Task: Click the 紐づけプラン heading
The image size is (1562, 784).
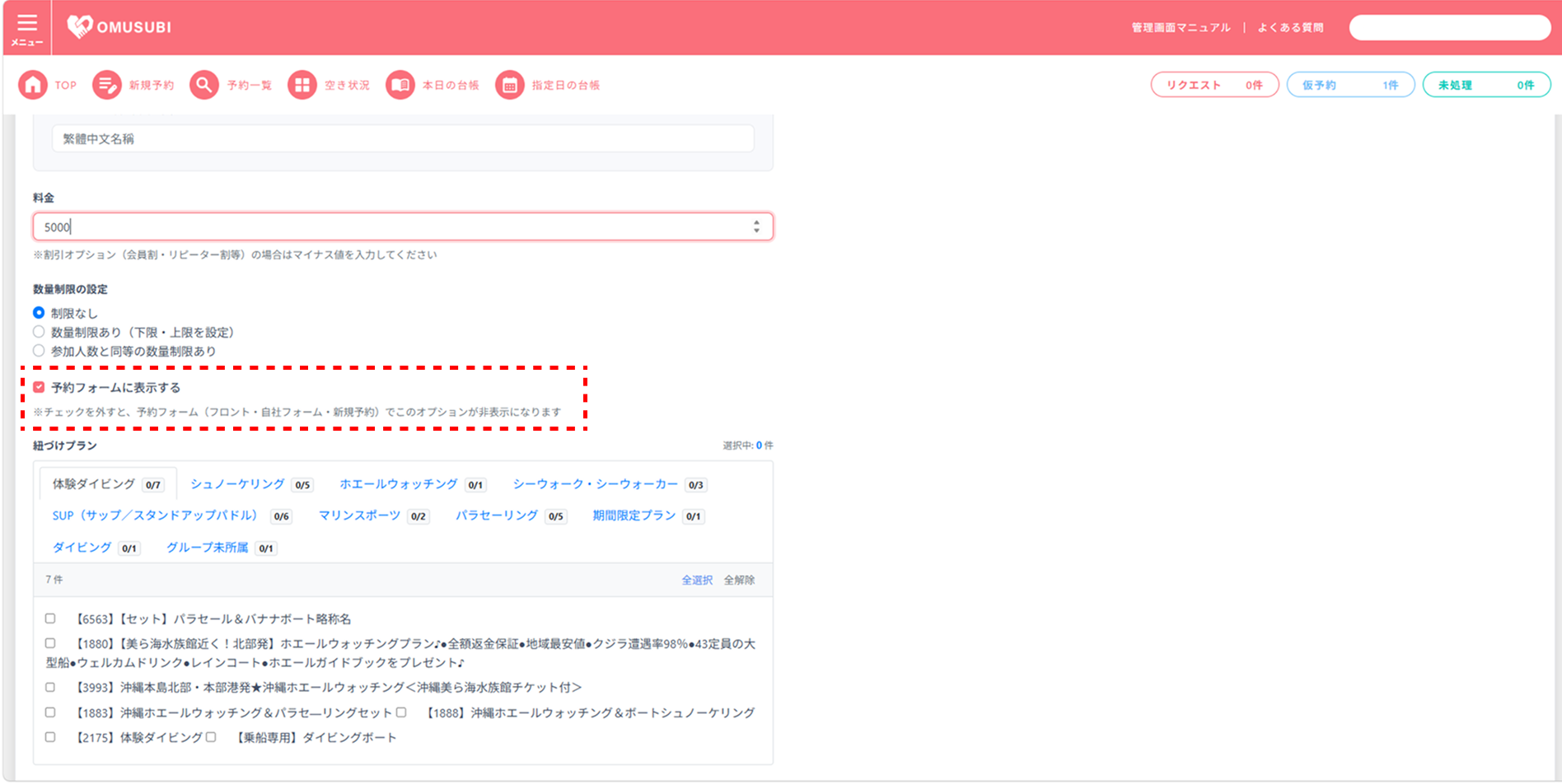Action: 65,446
